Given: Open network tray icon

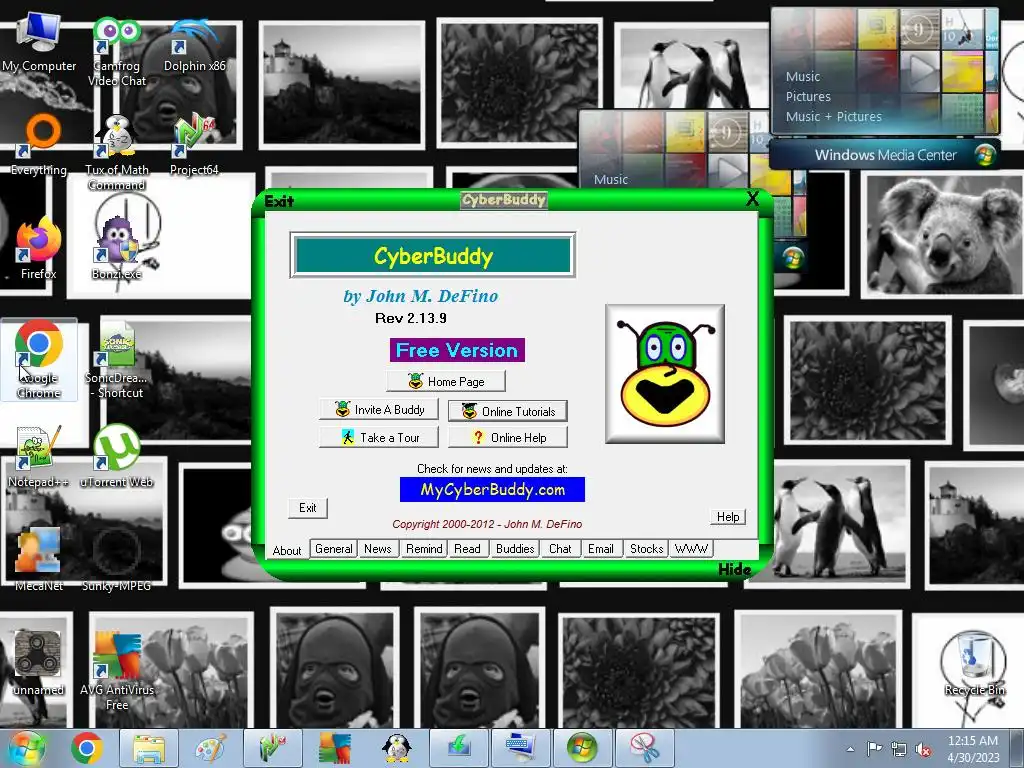Looking at the screenshot, I should (x=899, y=749).
